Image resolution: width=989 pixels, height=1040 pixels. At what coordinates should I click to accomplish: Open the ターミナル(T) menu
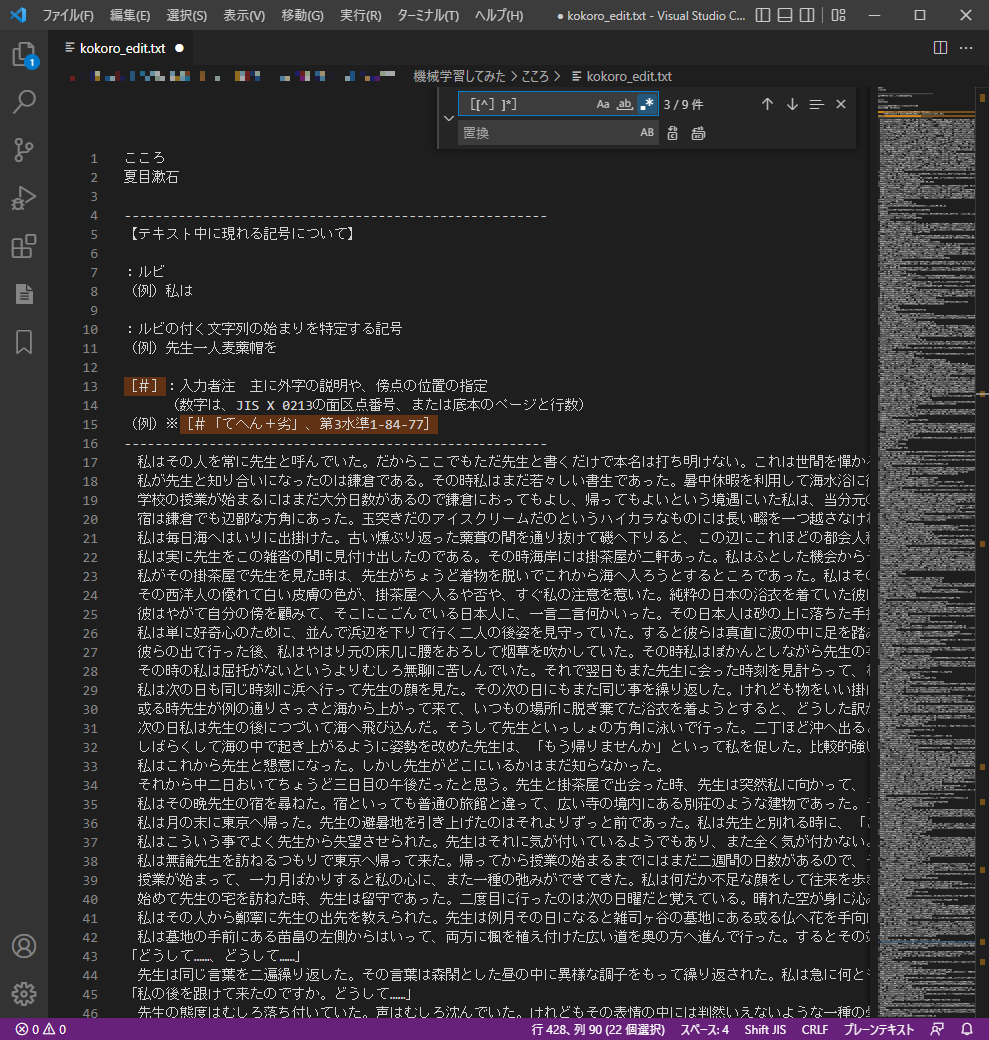(x=428, y=15)
